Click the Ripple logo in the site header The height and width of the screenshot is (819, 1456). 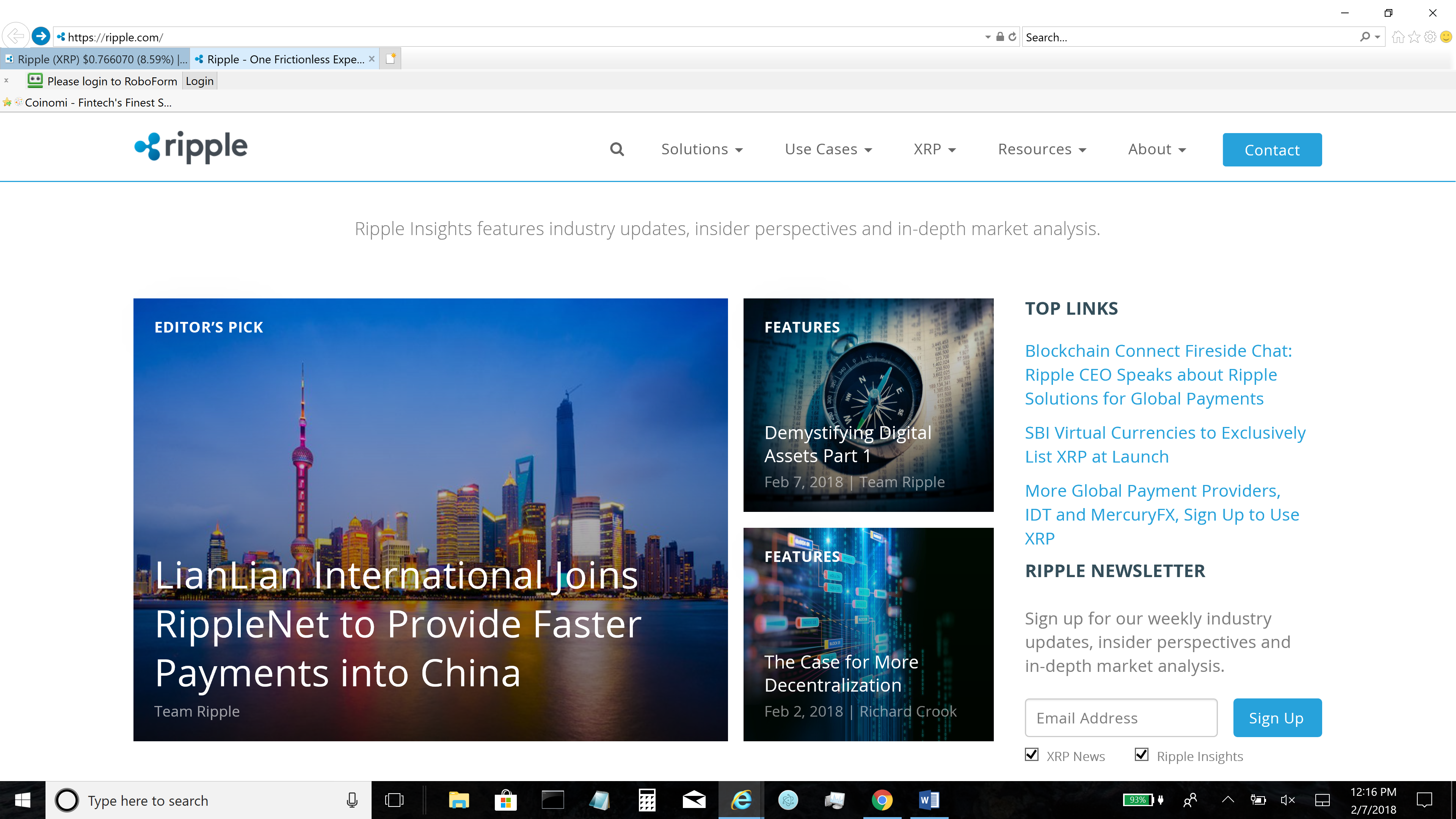coord(190,147)
